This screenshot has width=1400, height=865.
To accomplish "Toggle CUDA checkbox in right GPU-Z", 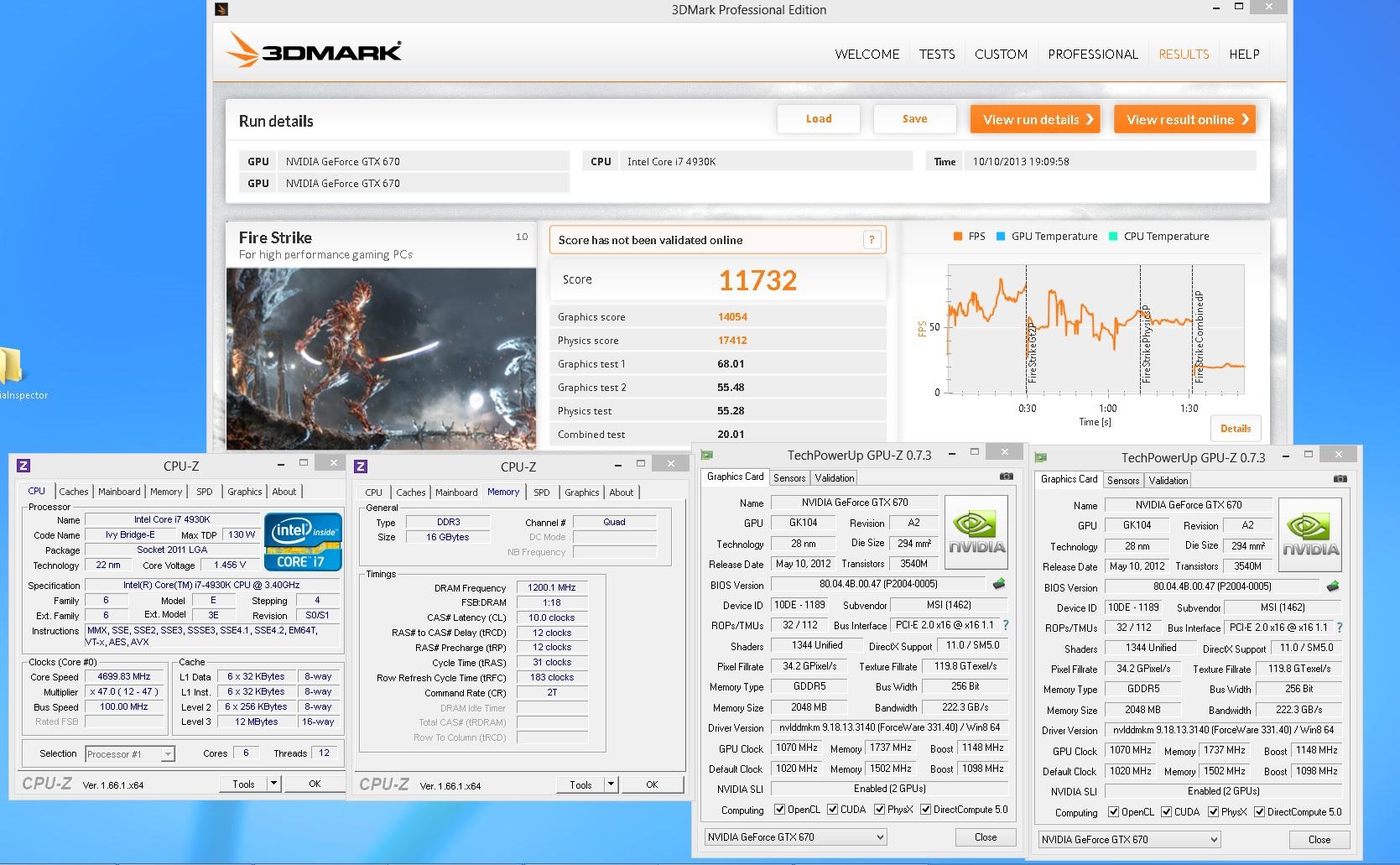I will pos(1166,812).
